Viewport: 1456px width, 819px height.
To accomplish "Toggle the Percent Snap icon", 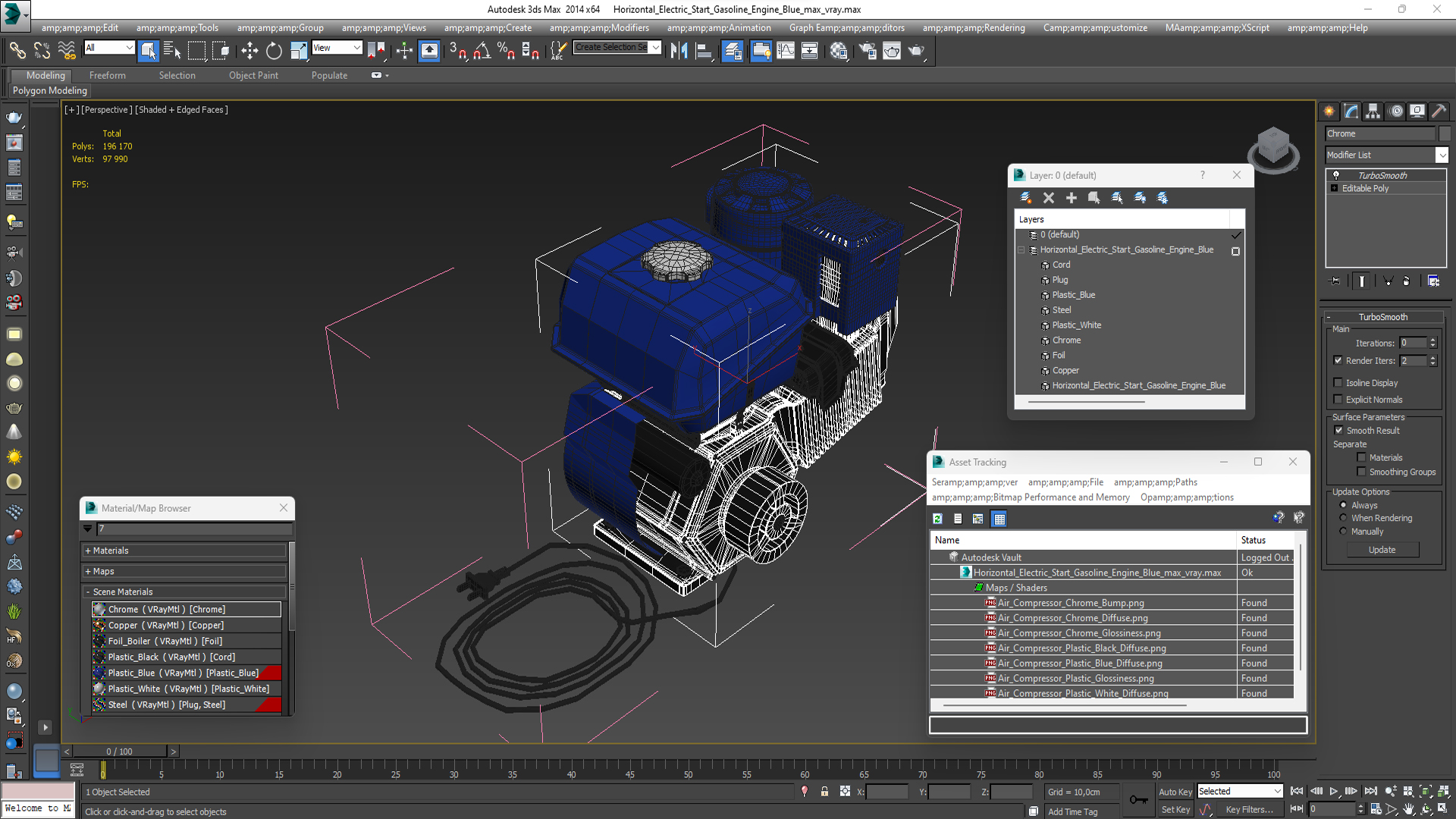I will click(x=506, y=51).
